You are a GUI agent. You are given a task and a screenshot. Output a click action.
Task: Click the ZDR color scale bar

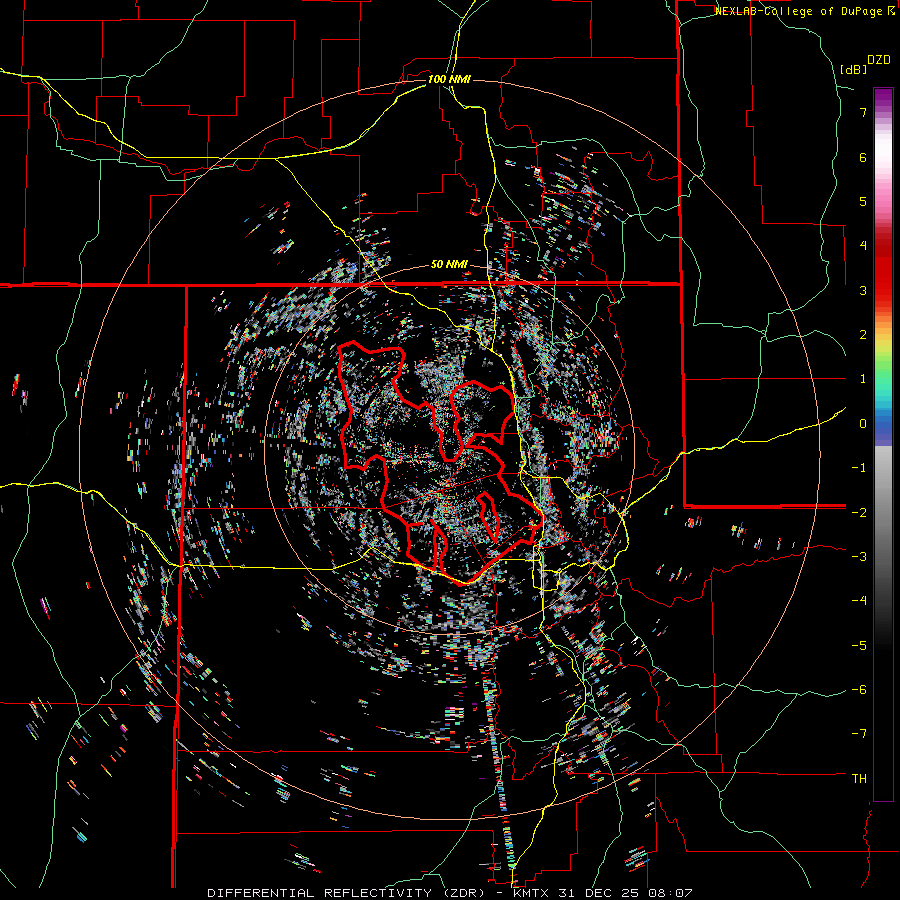[x=883, y=444]
